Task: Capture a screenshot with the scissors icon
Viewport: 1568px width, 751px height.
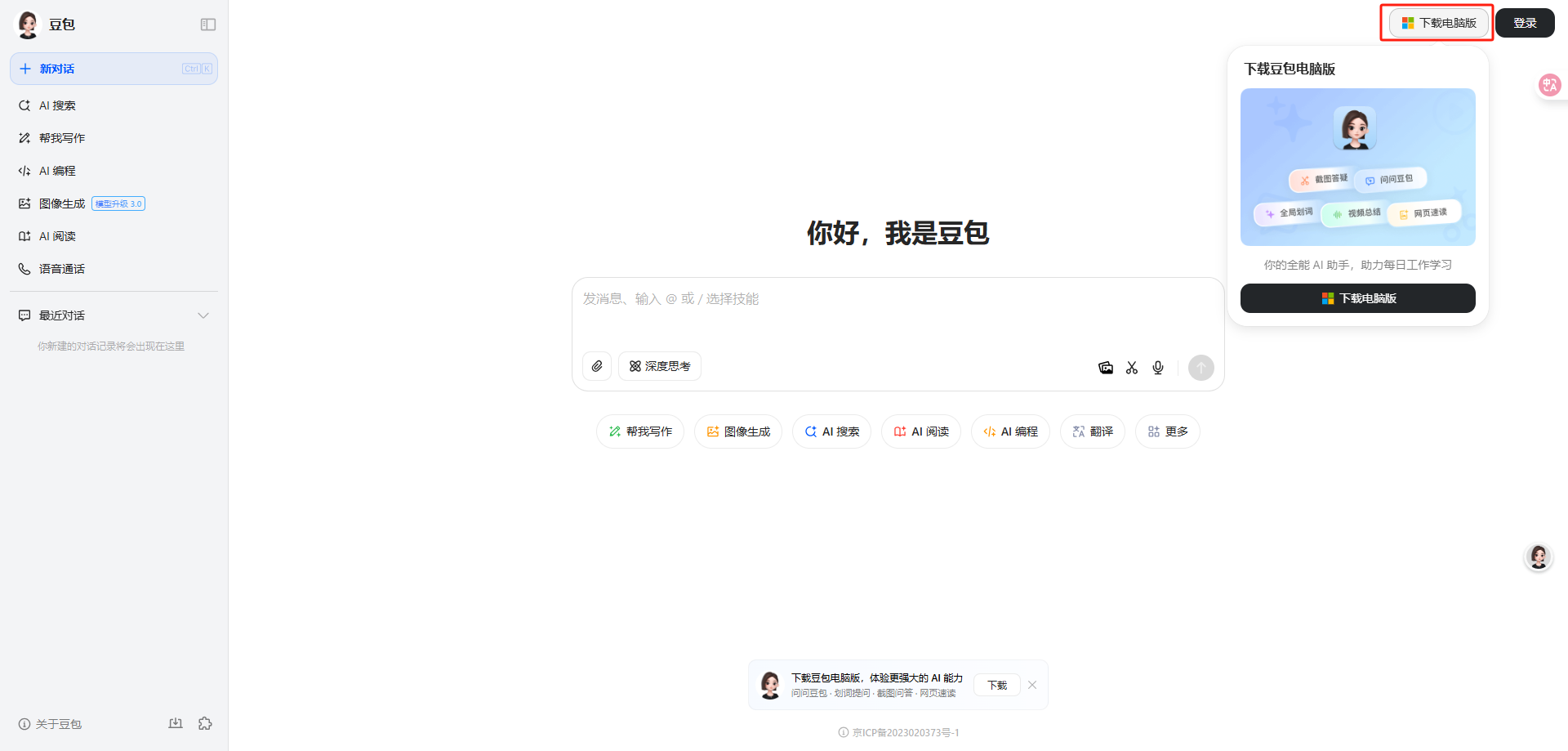Action: [x=1132, y=368]
